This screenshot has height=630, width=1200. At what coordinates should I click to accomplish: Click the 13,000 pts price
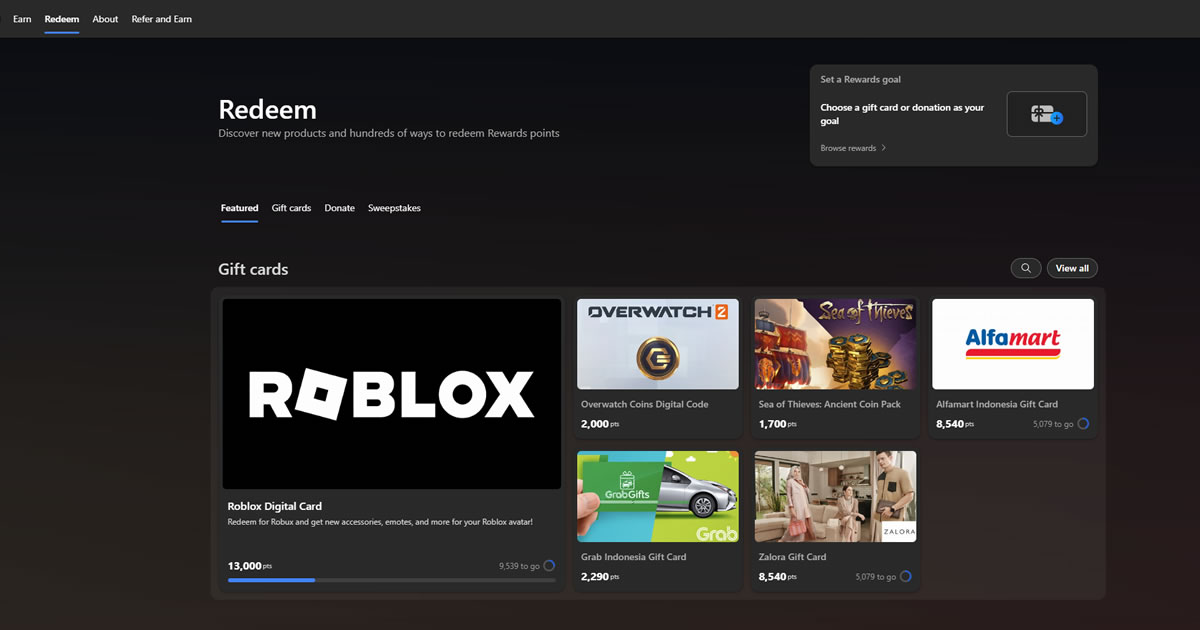pos(250,566)
